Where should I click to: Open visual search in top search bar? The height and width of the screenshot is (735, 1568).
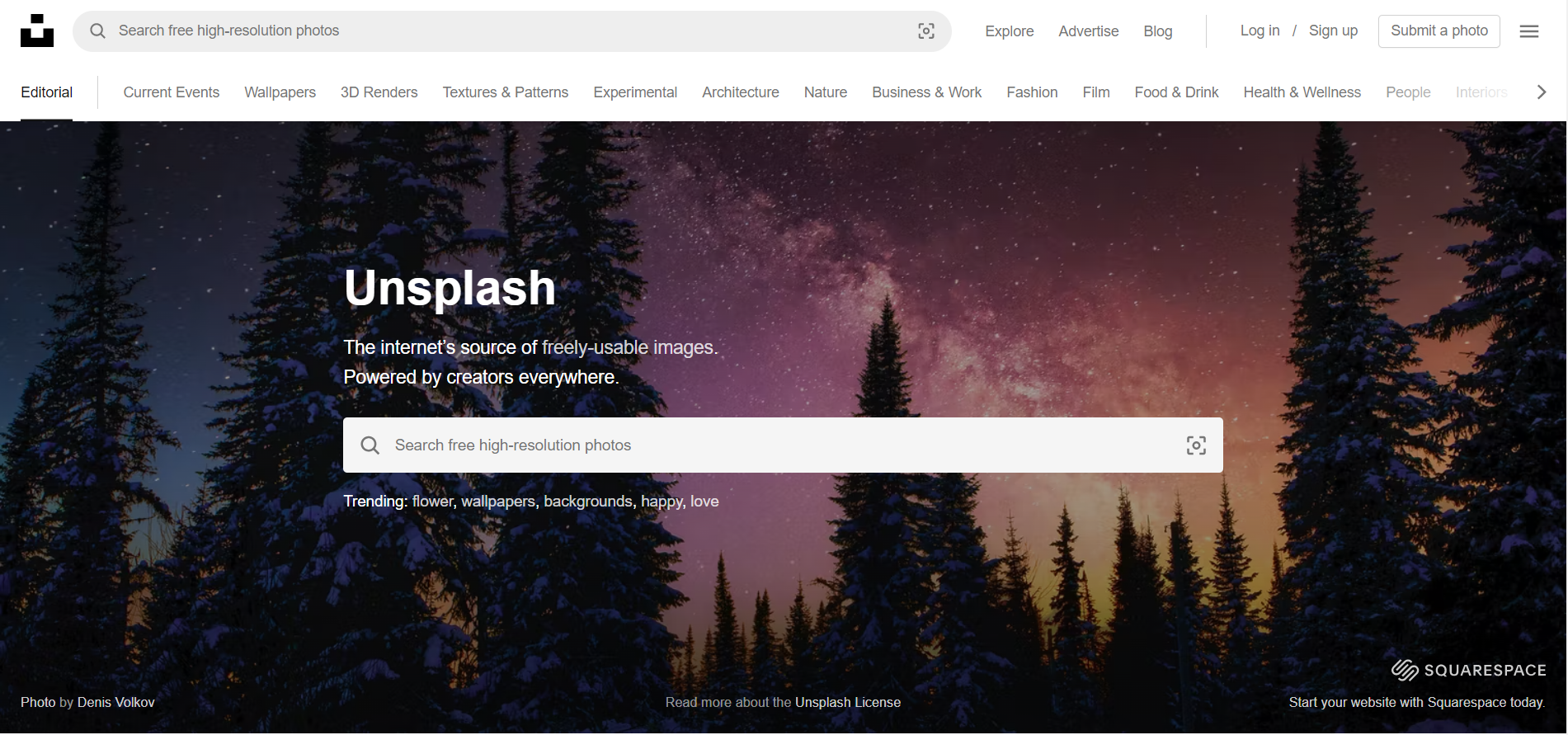pos(926,31)
